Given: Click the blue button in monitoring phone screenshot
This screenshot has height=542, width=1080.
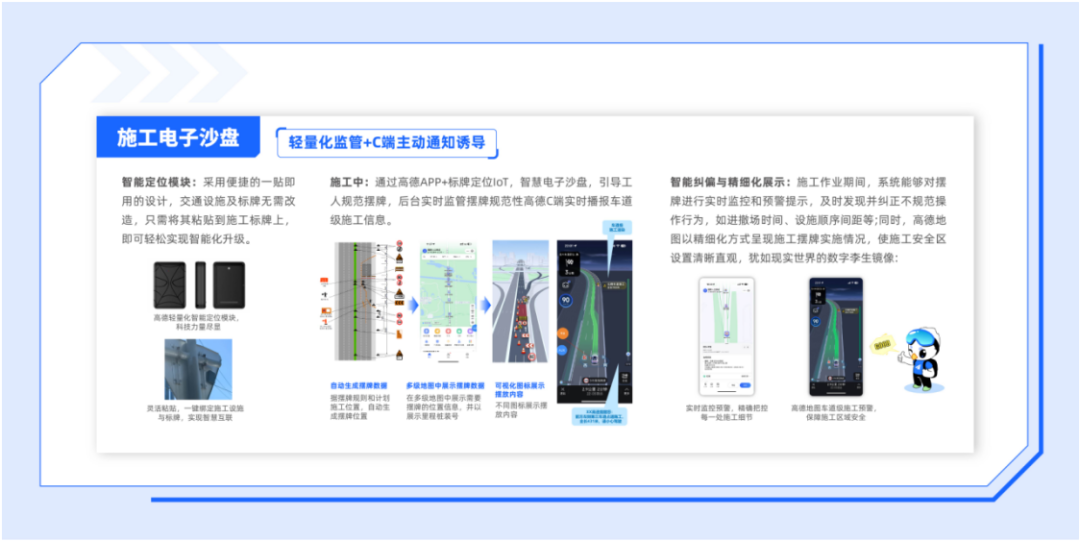Looking at the screenshot, I should pyautogui.click(x=744, y=384).
